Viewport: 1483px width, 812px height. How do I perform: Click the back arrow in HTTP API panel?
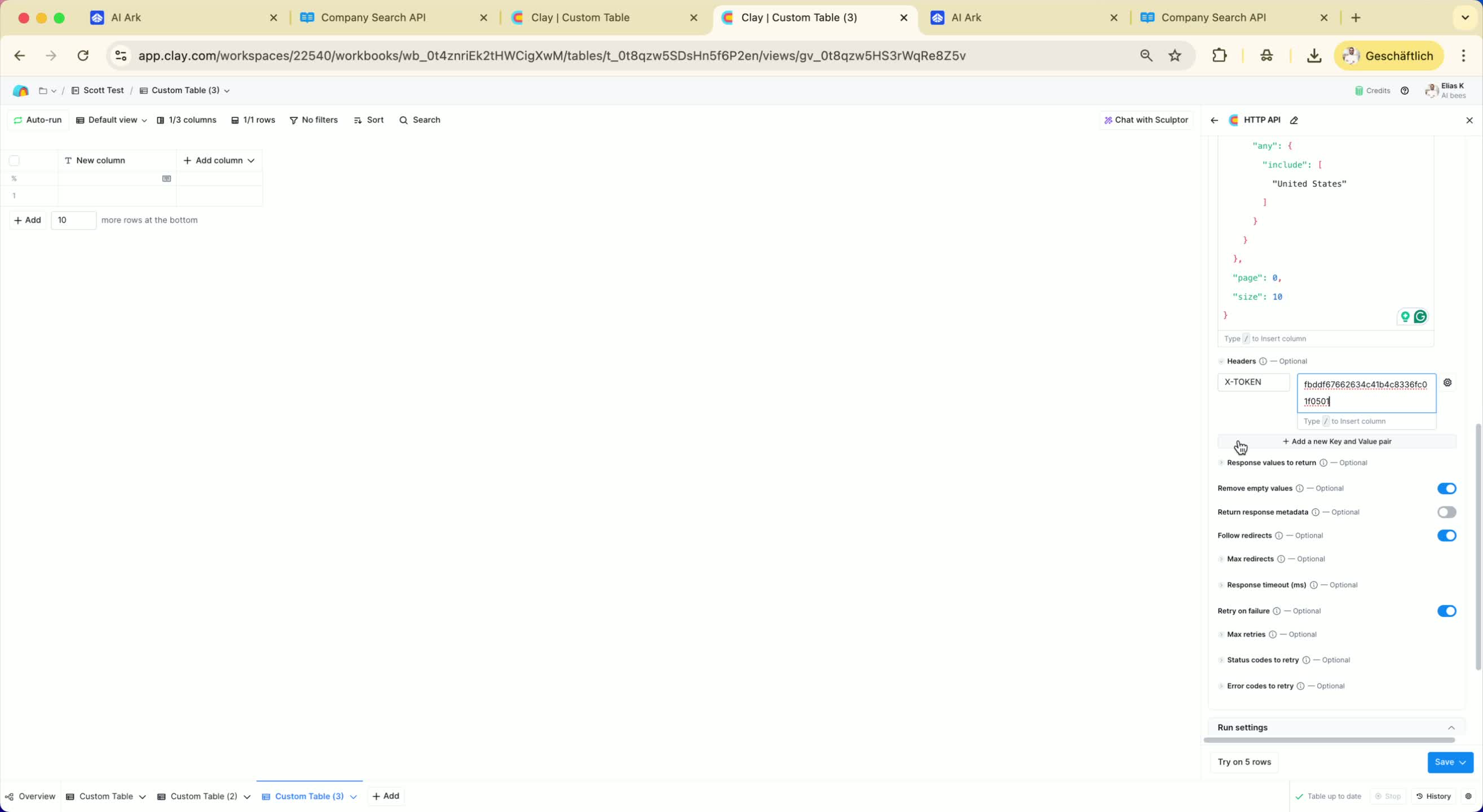click(x=1214, y=120)
